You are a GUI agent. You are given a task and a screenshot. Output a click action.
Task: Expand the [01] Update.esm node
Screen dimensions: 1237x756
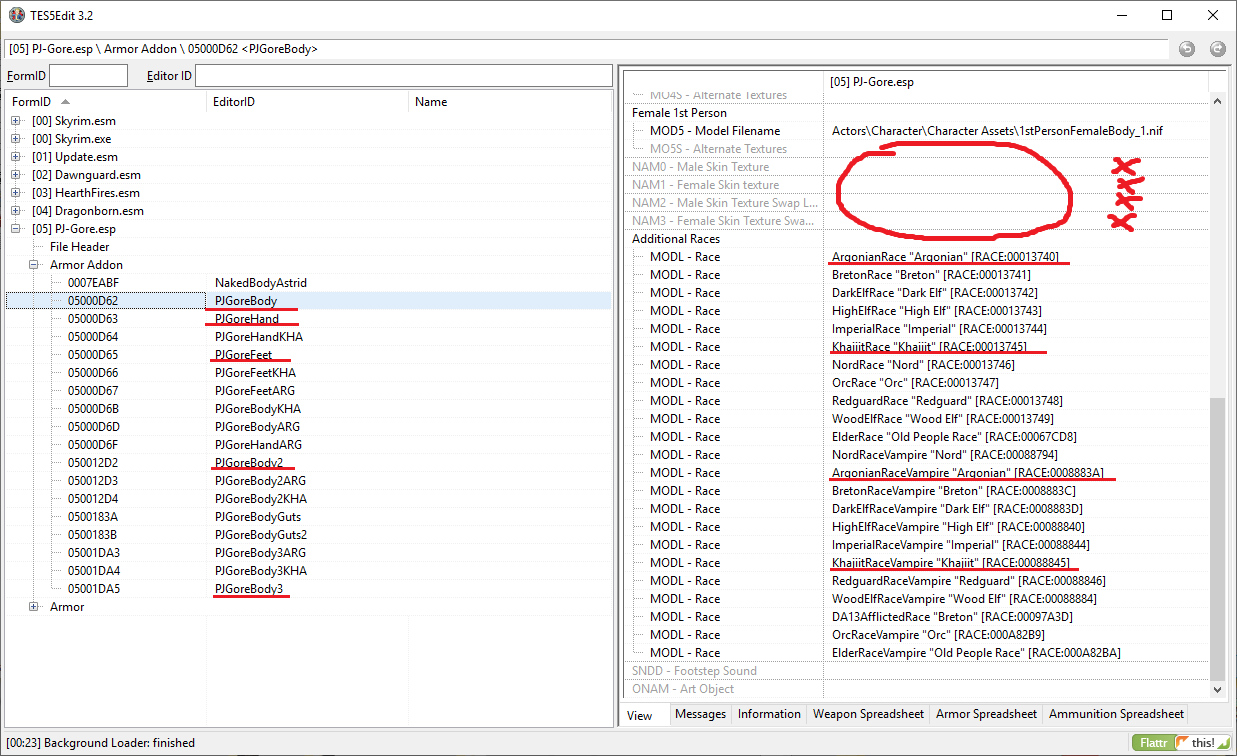point(16,157)
